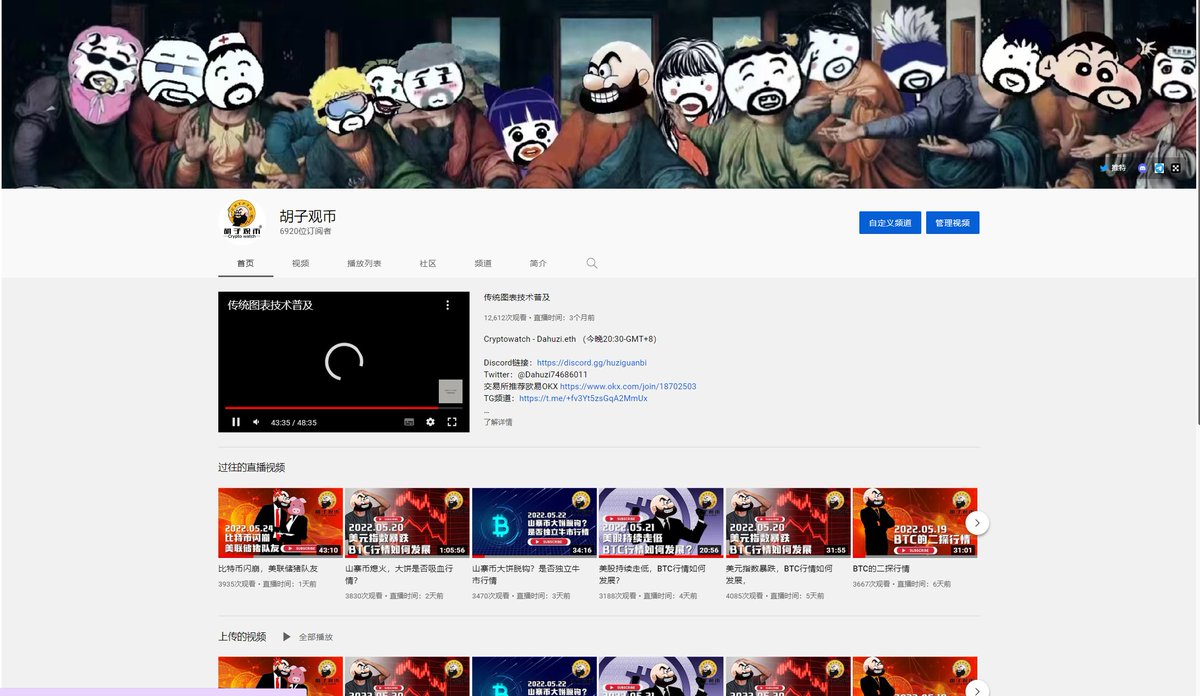1200x696 pixels.
Task: Click title BTC的二探行情
Action: (x=881, y=568)
